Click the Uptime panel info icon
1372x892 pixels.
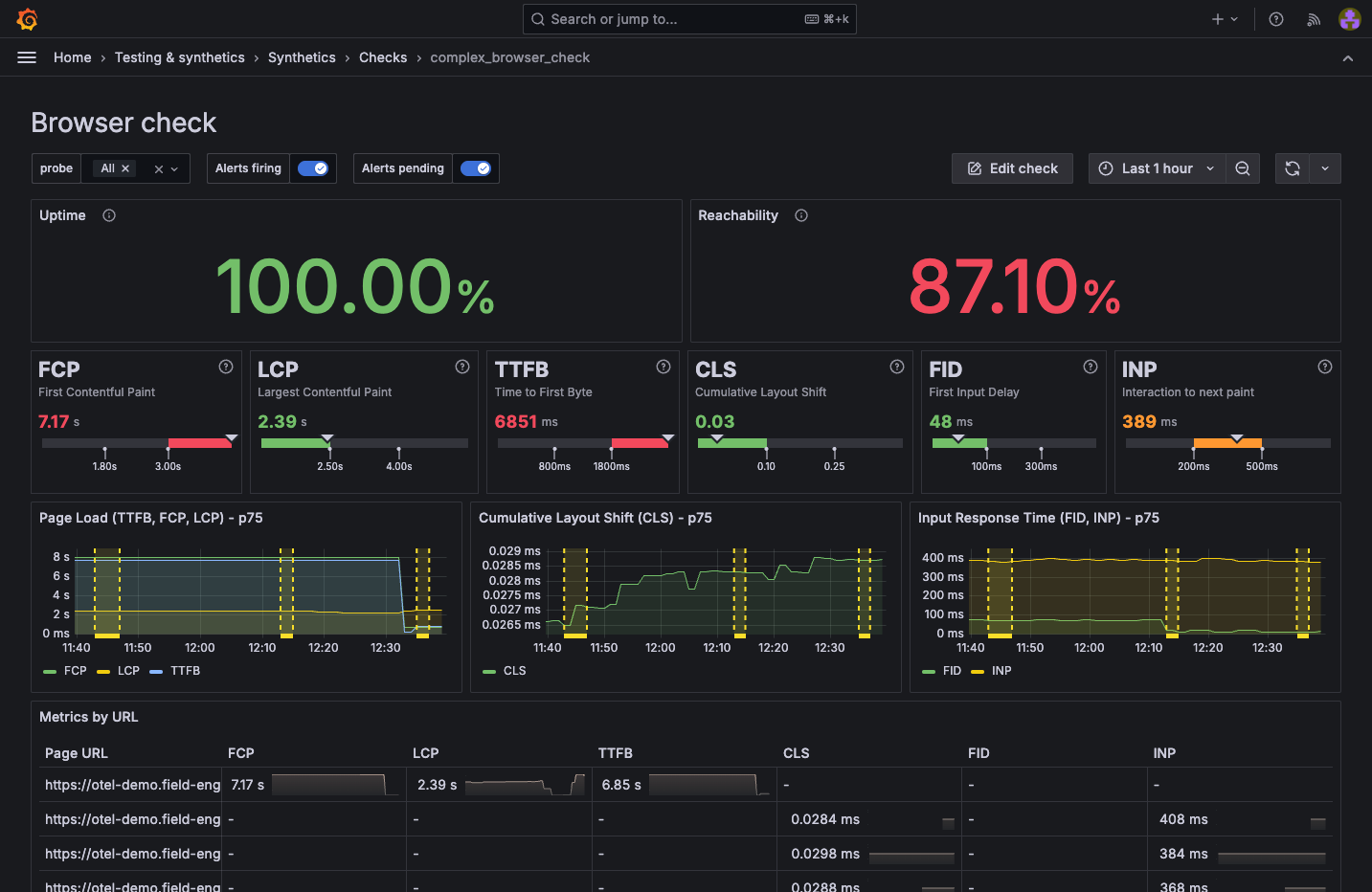click(x=108, y=215)
